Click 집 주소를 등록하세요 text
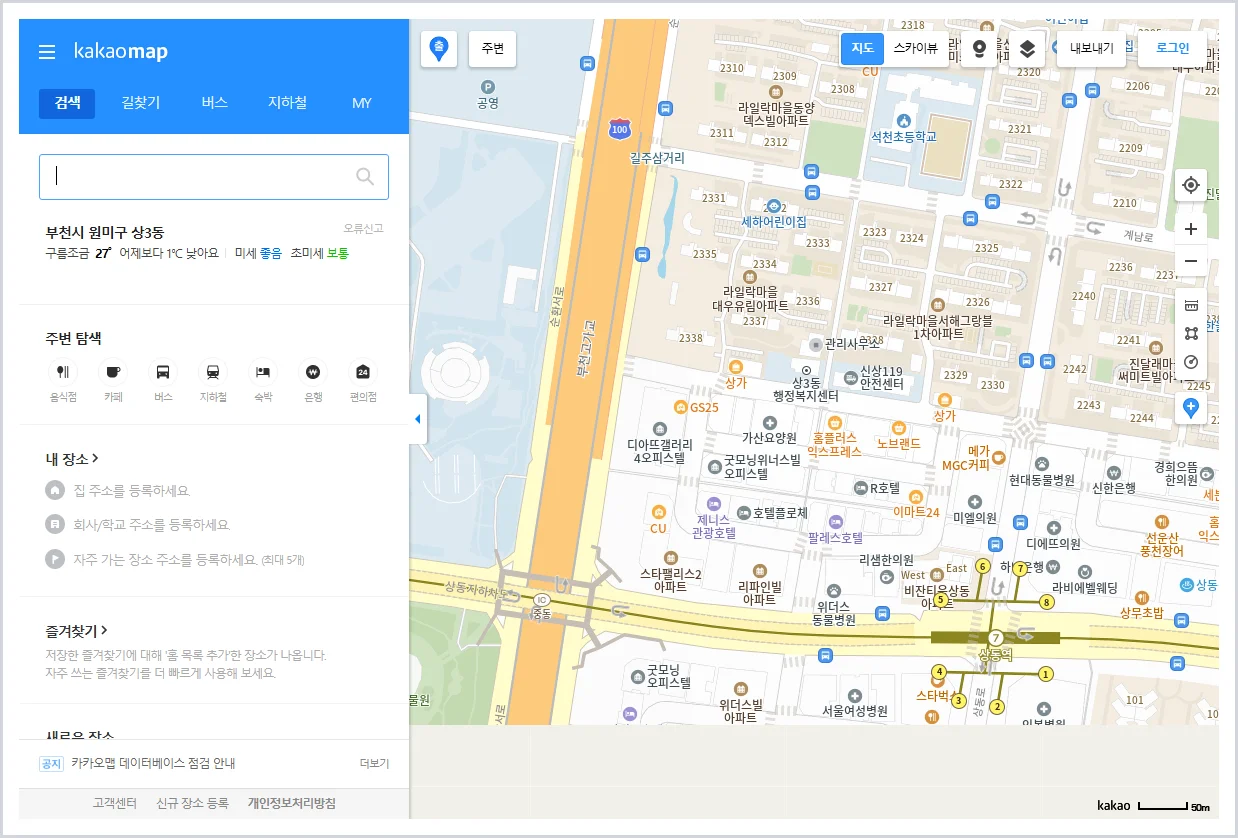Image resolution: width=1238 pixels, height=838 pixels. tap(131, 491)
